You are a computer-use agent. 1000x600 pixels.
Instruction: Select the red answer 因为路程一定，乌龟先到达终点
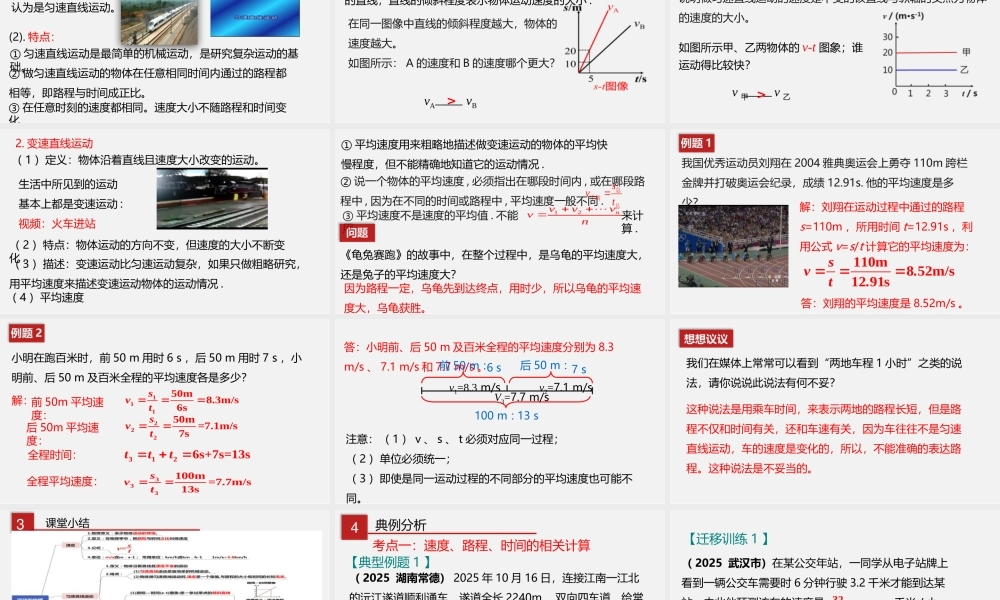(423, 288)
